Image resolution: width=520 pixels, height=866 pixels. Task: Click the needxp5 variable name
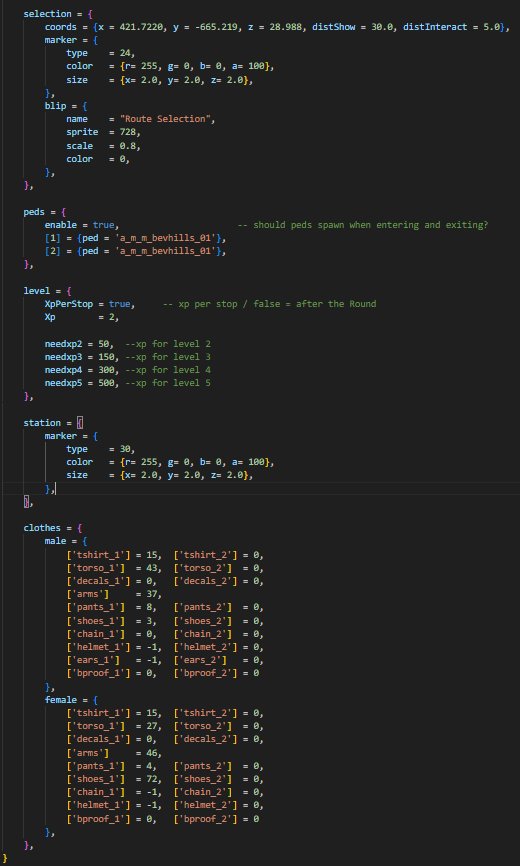click(x=63, y=383)
